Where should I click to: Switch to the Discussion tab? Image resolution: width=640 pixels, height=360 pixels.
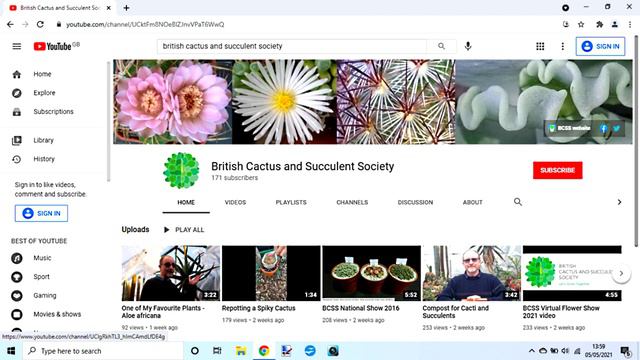pos(415,202)
